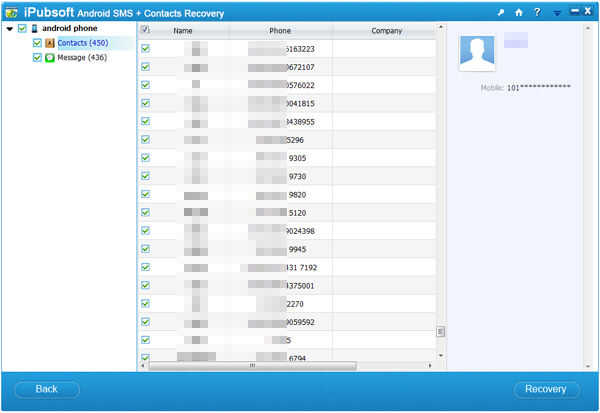Screen dimensions: 600x413
Task: Click the phone cell ending 163223
Action: [281, 49]
